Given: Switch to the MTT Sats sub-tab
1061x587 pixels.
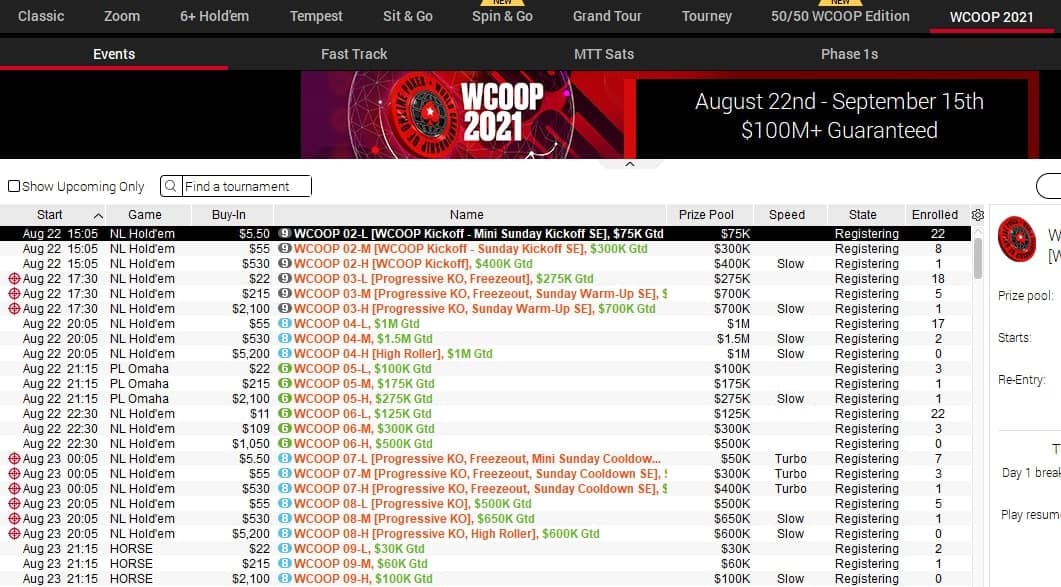Looking at the screenshot, I should coord(604,54).
